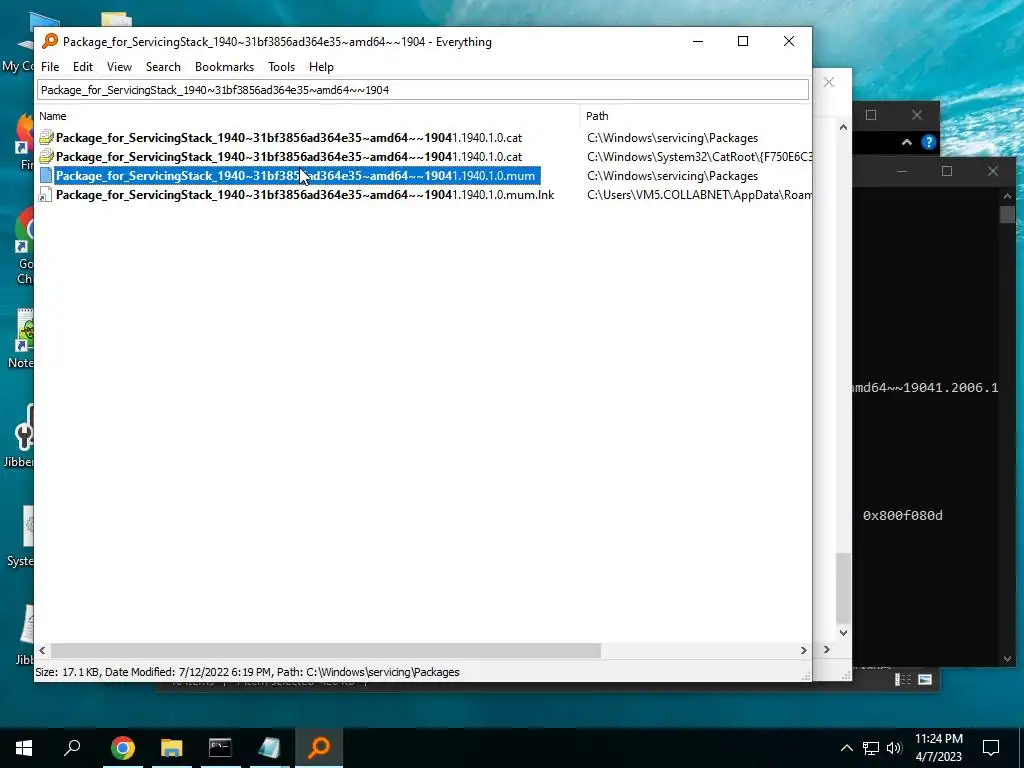The width and height of the screenshot is (1024, 768).
Task: Click the file icon of the .mum result
Action: [x=46, y=176]
